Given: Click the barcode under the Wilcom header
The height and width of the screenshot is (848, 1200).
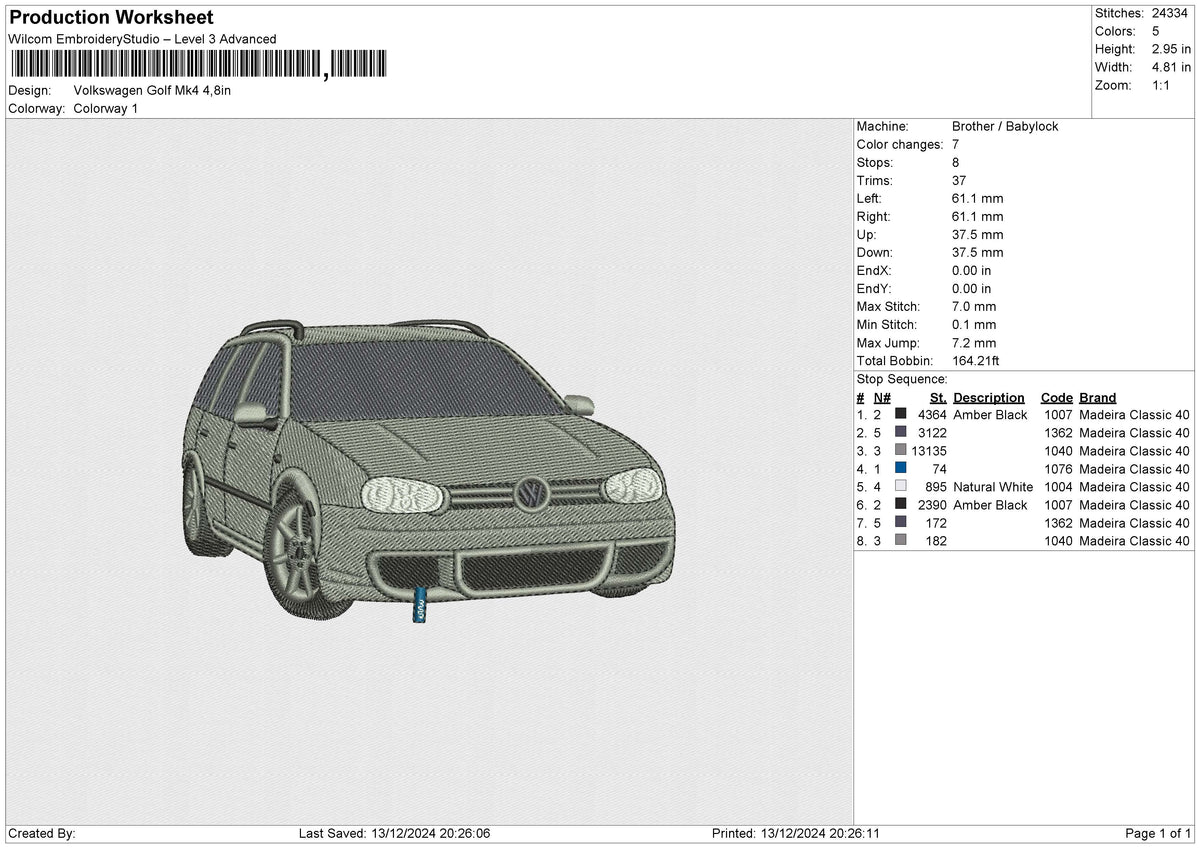Looking at the screenshot, I should pyautogui.click(x=198, y=65).
